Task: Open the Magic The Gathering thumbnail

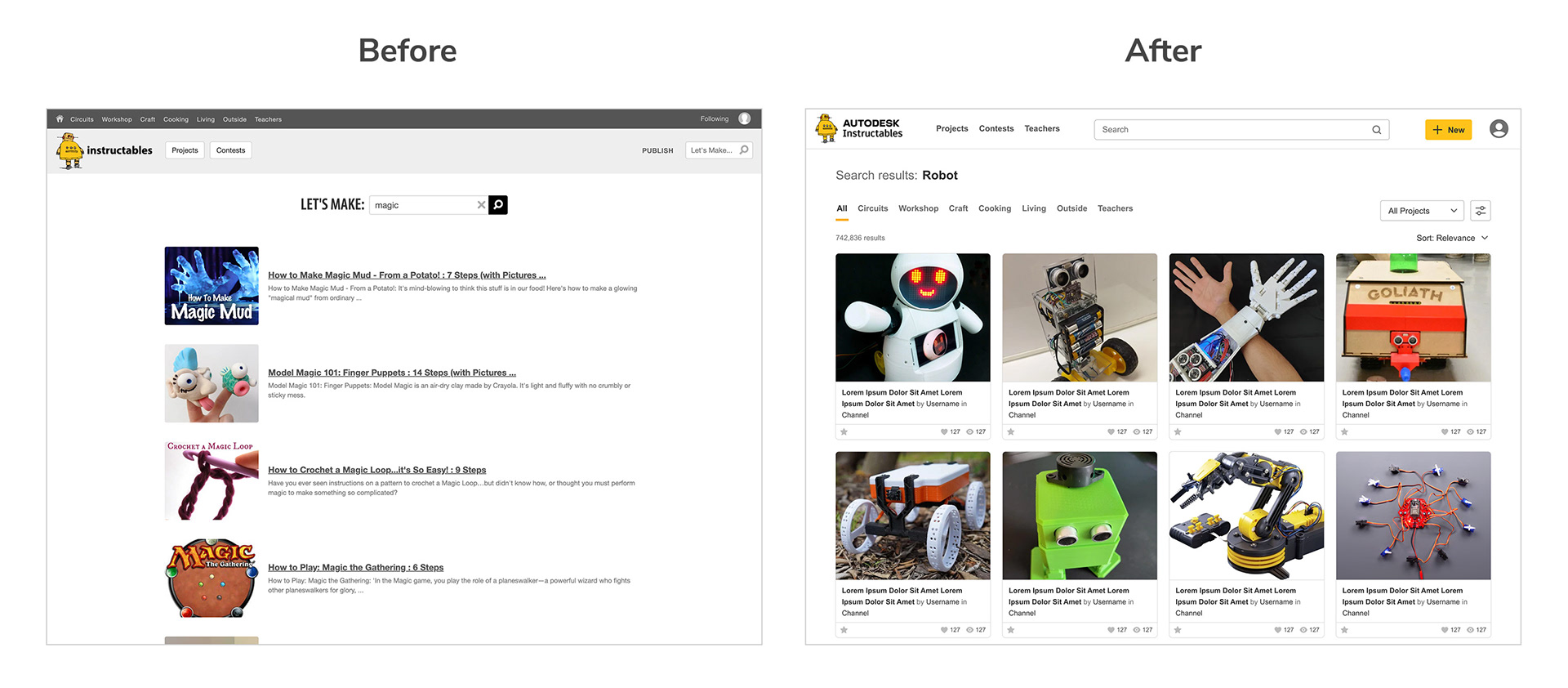Action: [212, 578]
